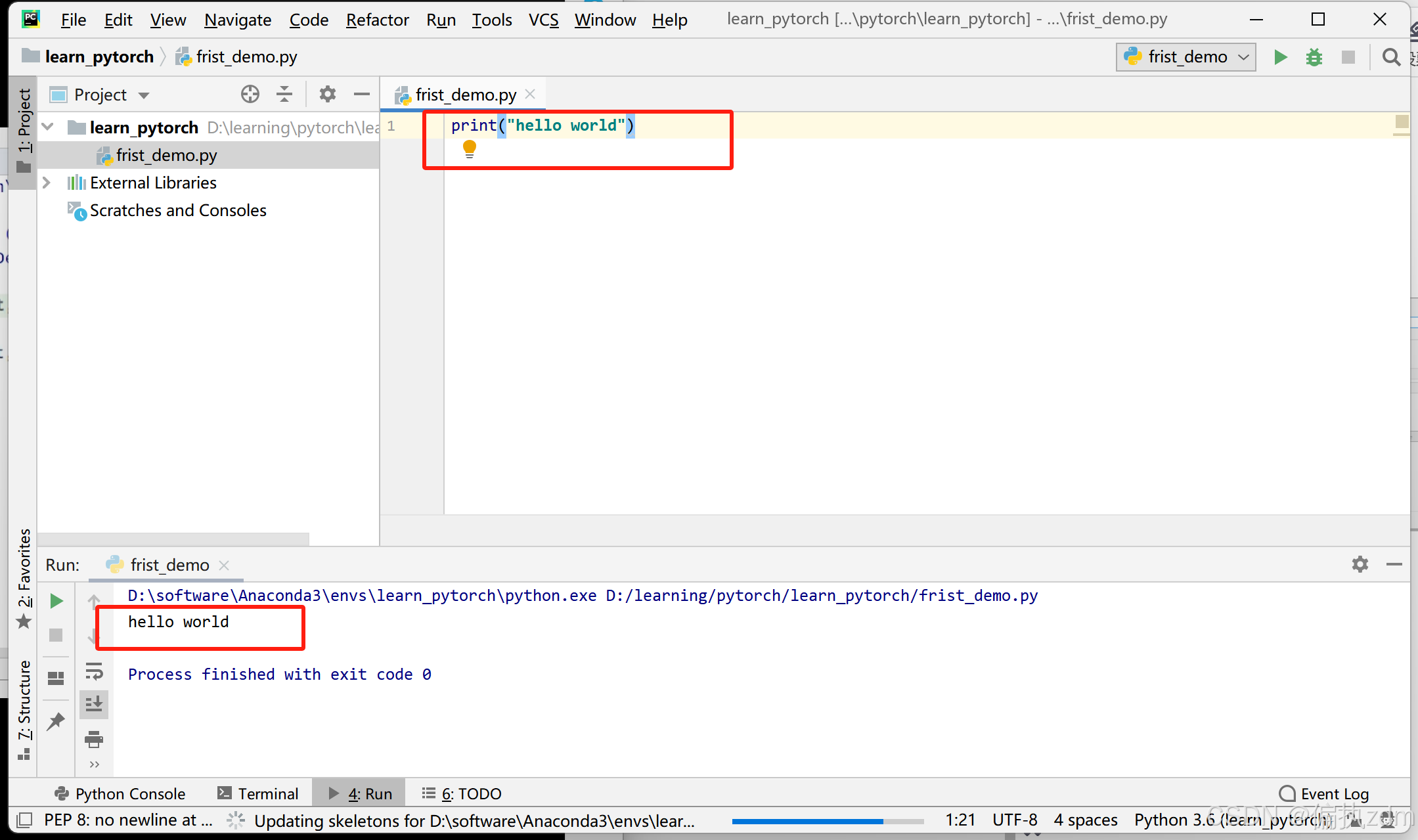Open the 6: TODO tool window
This screenshot has width=1418, height=840.
[462, 793]
